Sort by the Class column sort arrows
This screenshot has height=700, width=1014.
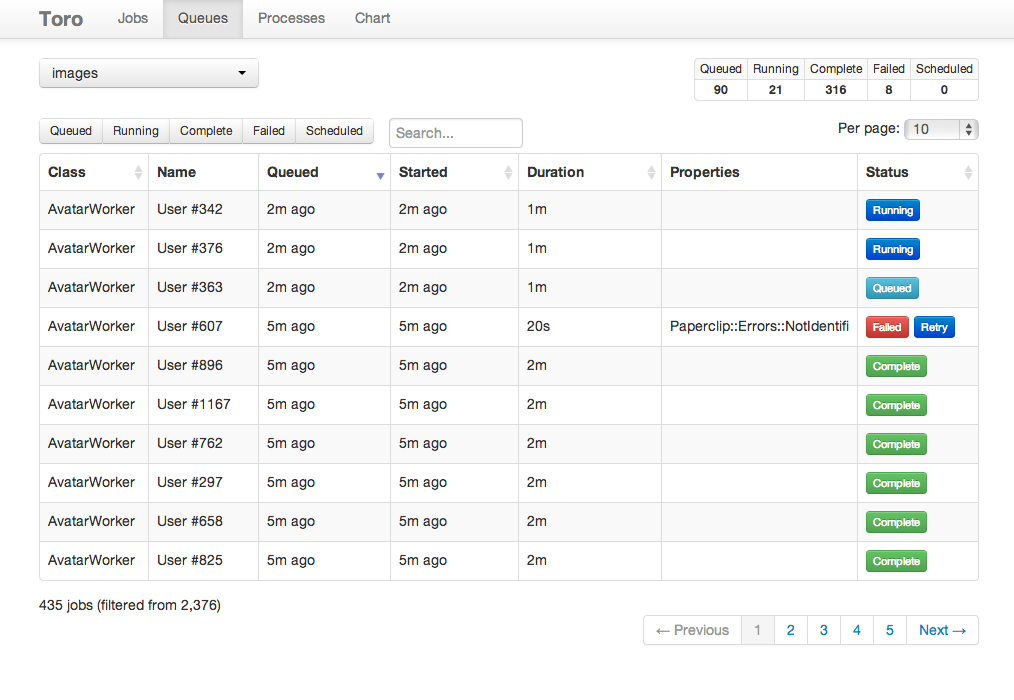point(138,173)
